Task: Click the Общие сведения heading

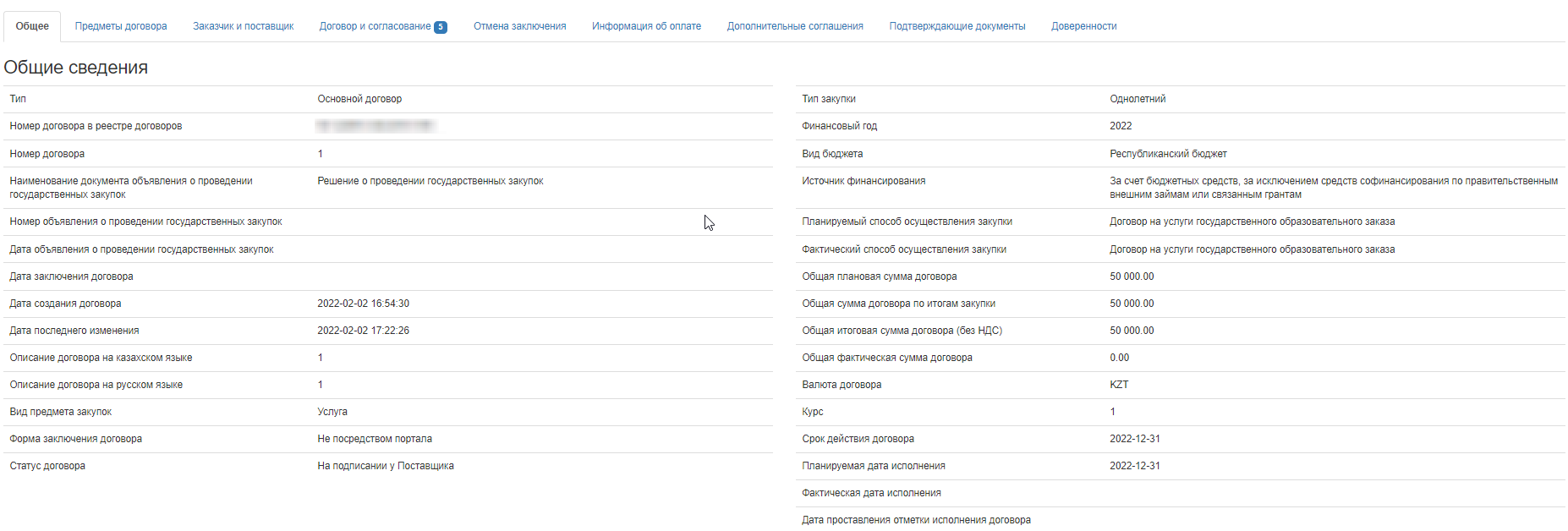Action: pos(76,68)
